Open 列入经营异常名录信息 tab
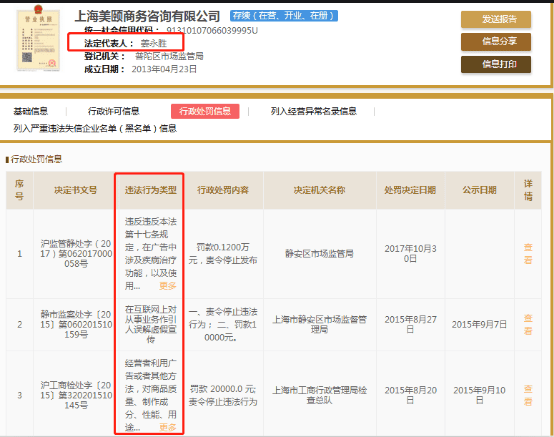554x437 pixels. point(314,111)
